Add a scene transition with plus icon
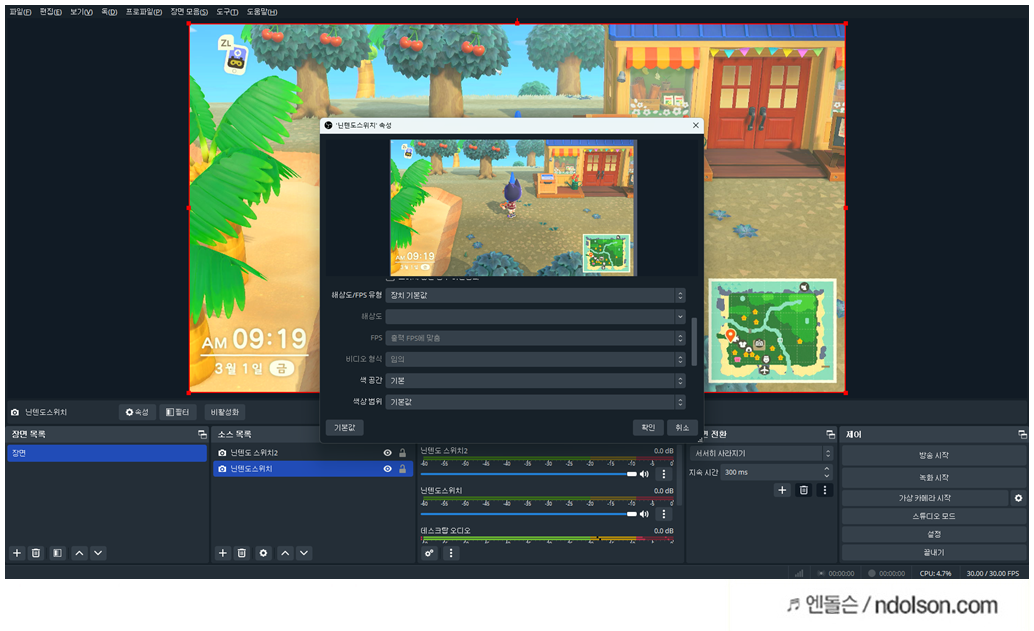This screenshot has width=1034, height=631. pos(782,490)
